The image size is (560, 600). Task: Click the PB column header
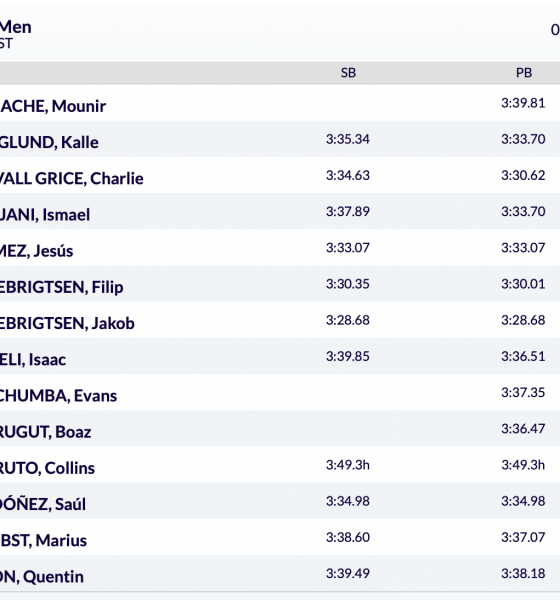click(524, 73)
